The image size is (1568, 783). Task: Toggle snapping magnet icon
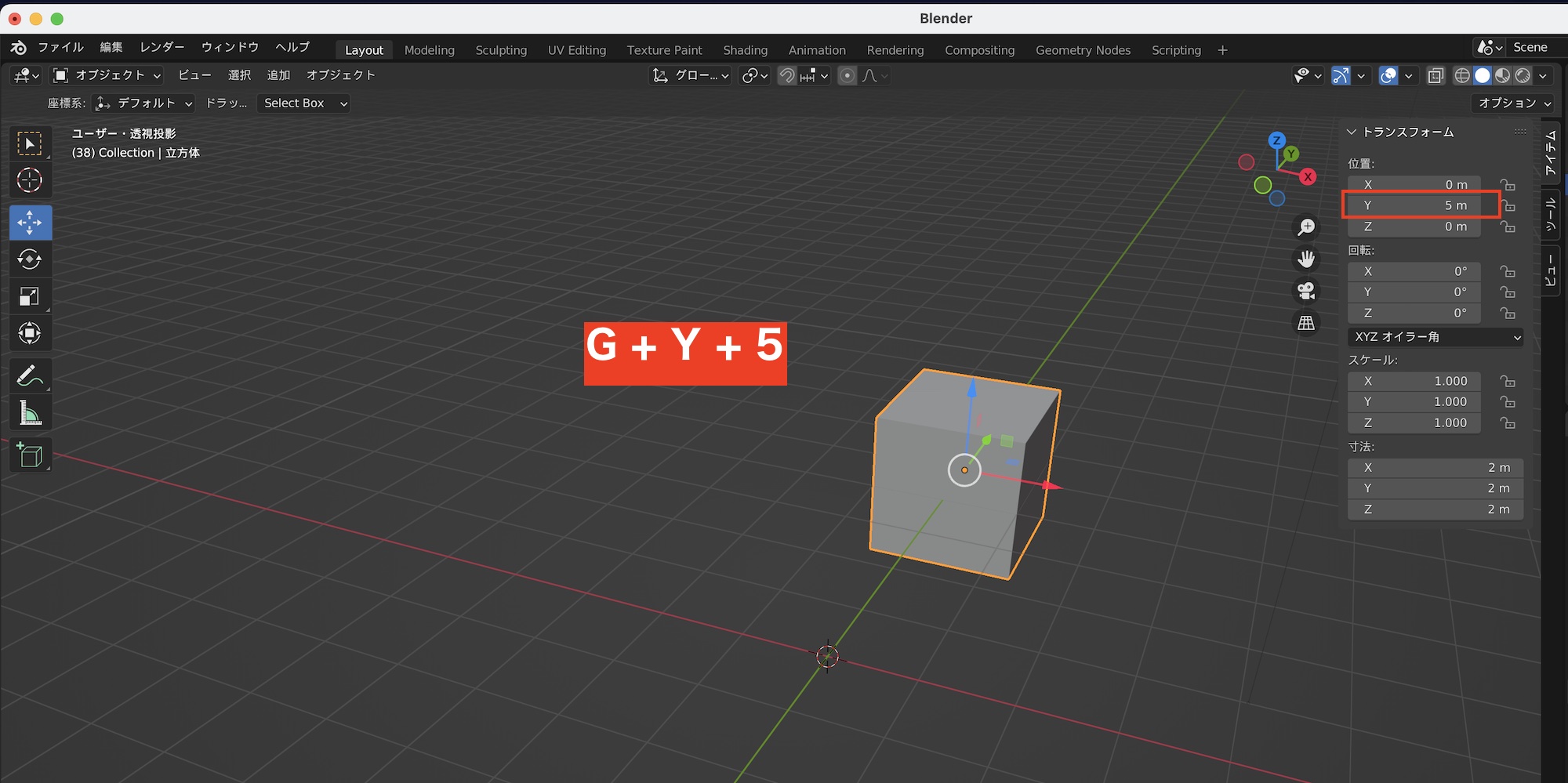coord(786,76)
